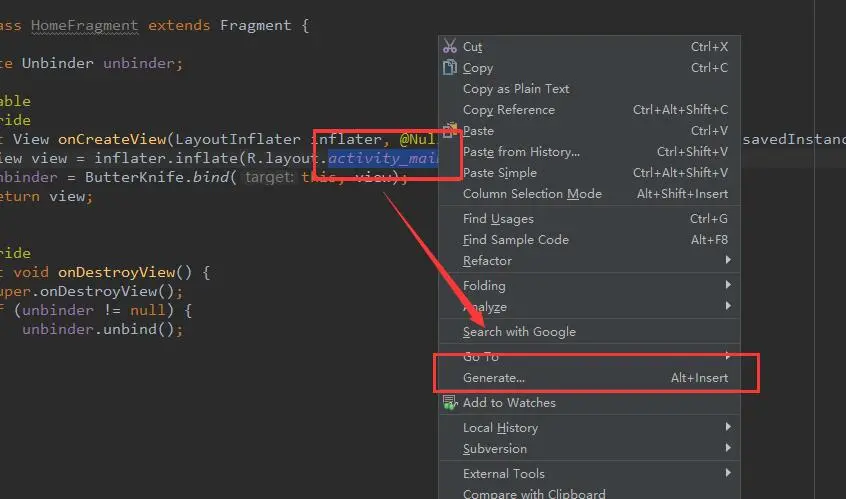
Task: Select Add to Watches entry
Action: coord(590,402)
